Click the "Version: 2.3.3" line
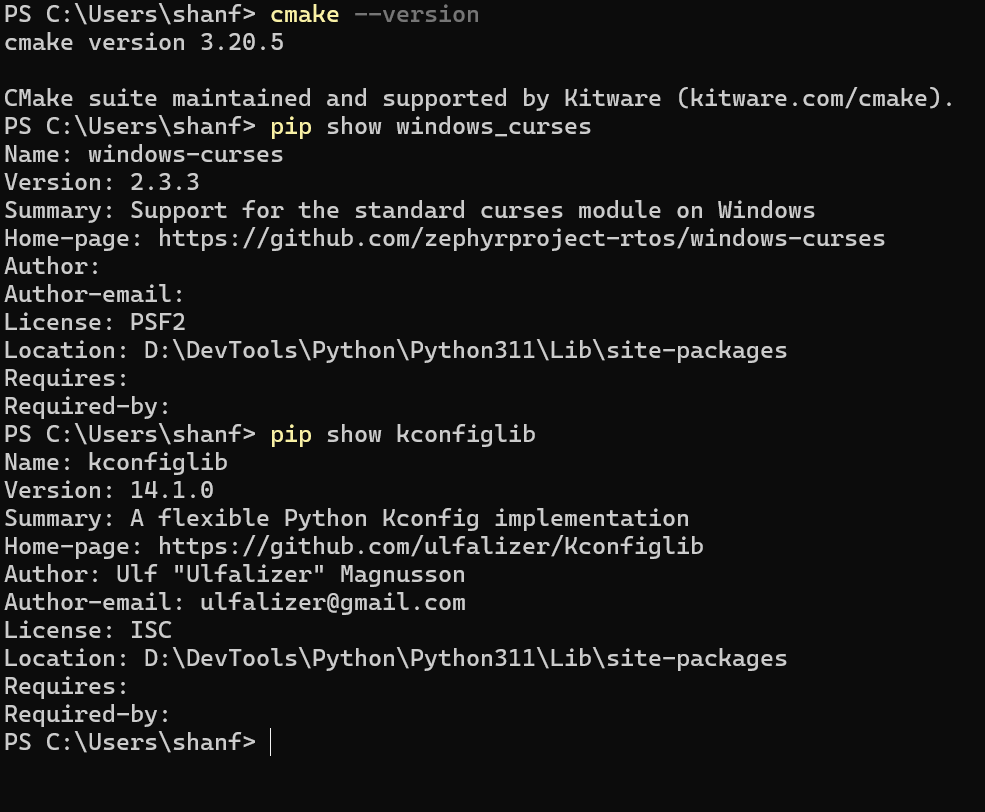Screen dimensions: 985x812 (102, 182)
